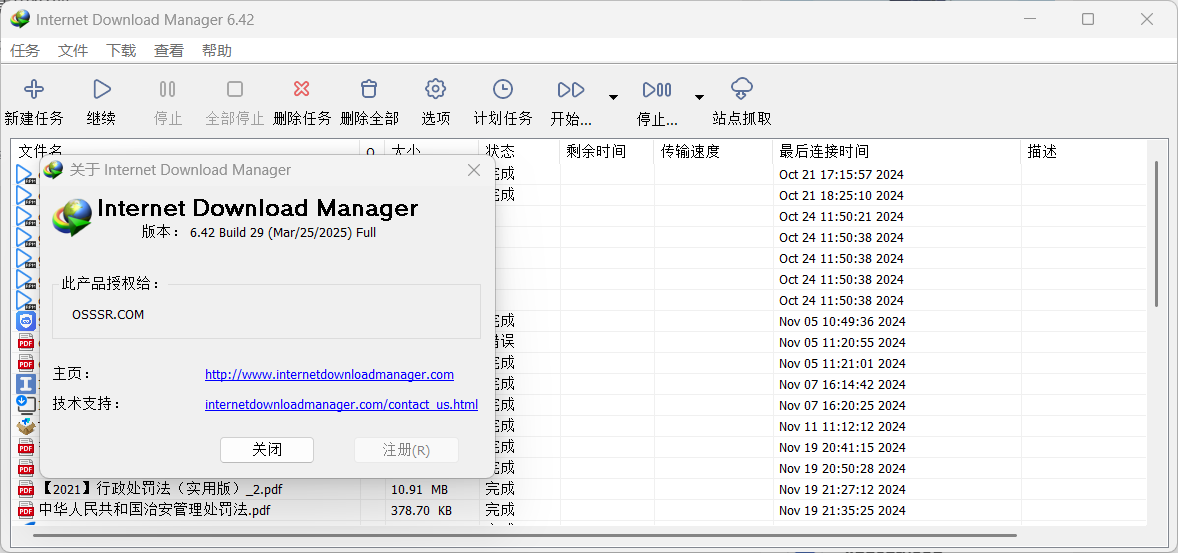1178x553 pixels.
Task: Click the OSSSR.COM licensee text
Action: (x=108, y=315)
